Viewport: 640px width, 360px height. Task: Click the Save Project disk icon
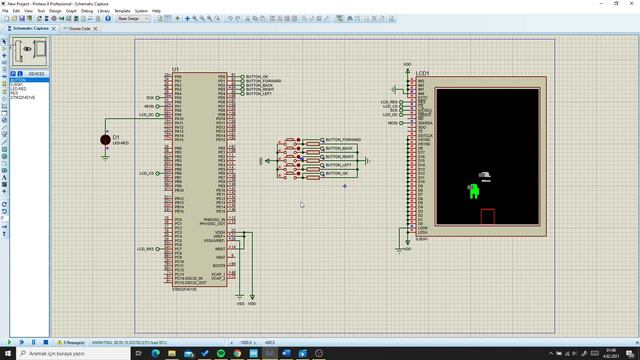click(22, 19)
